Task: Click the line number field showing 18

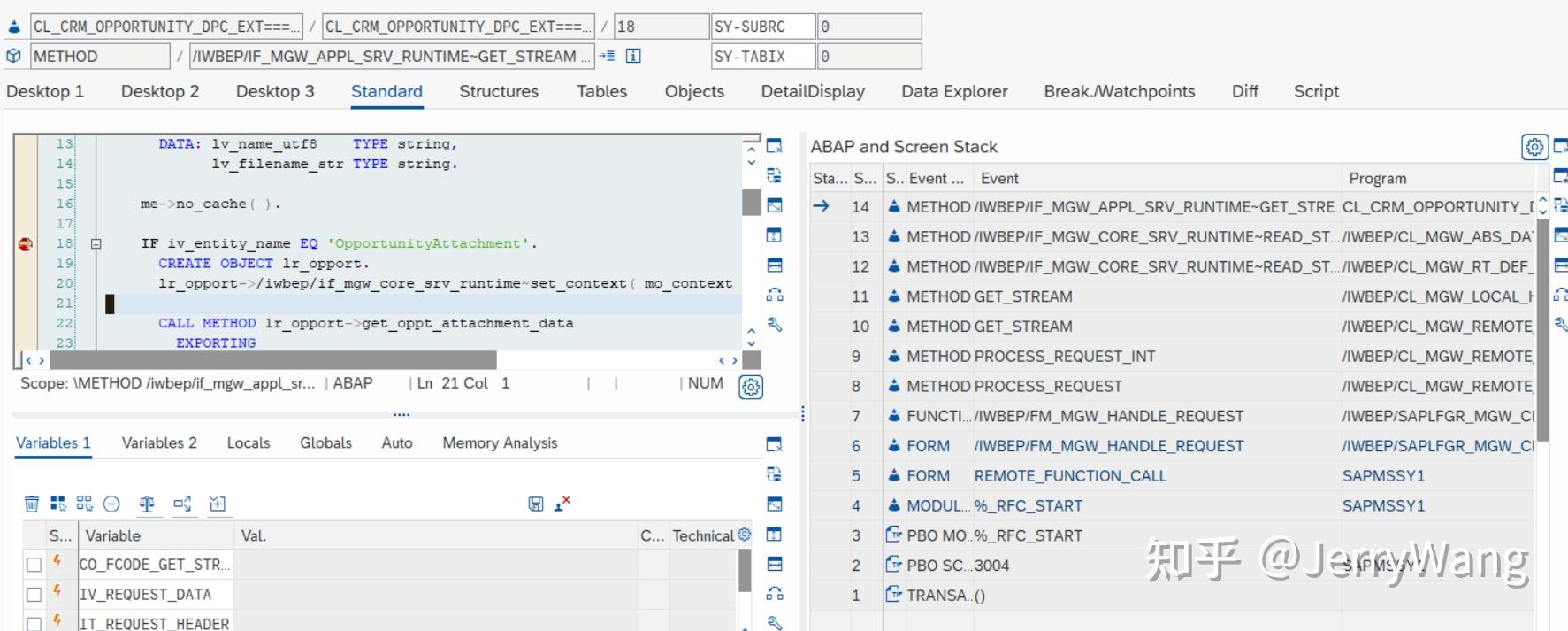Action: 662,27
